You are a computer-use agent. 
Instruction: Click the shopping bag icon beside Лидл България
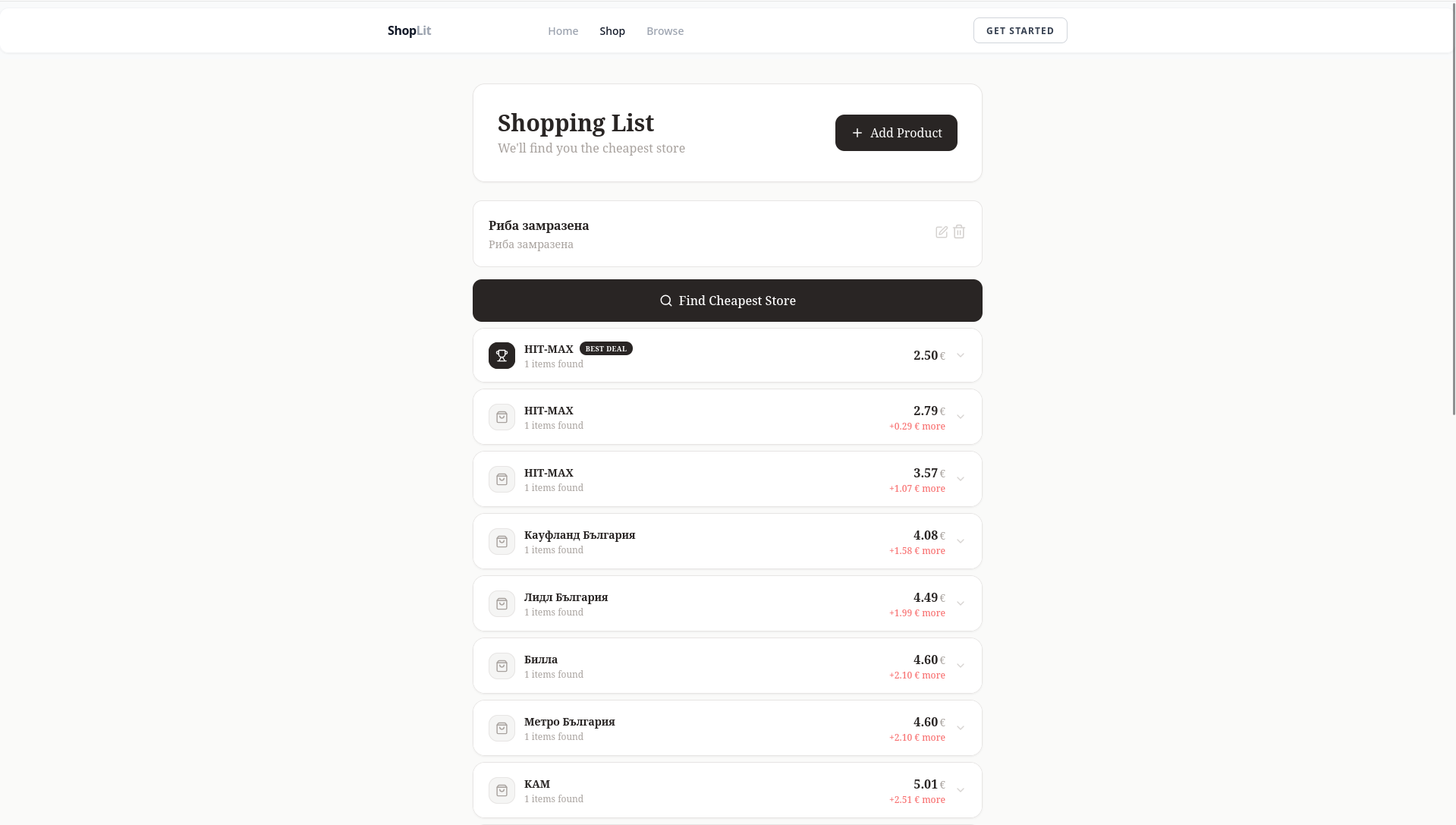pos(502,604)
